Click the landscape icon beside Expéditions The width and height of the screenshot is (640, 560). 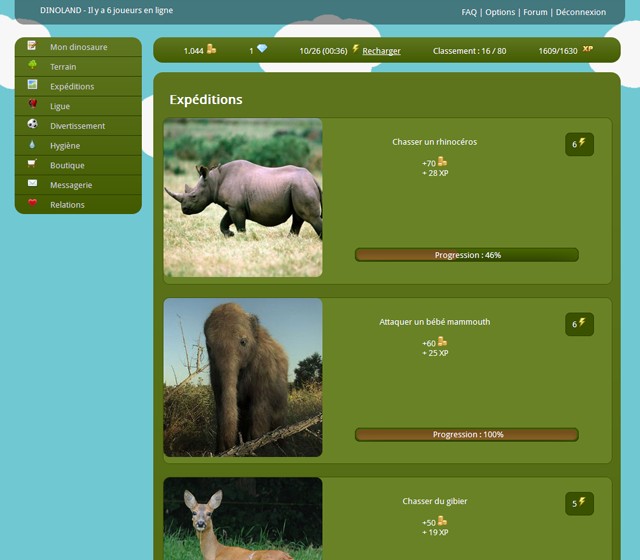pyautogui.click(x=32, y=84)
